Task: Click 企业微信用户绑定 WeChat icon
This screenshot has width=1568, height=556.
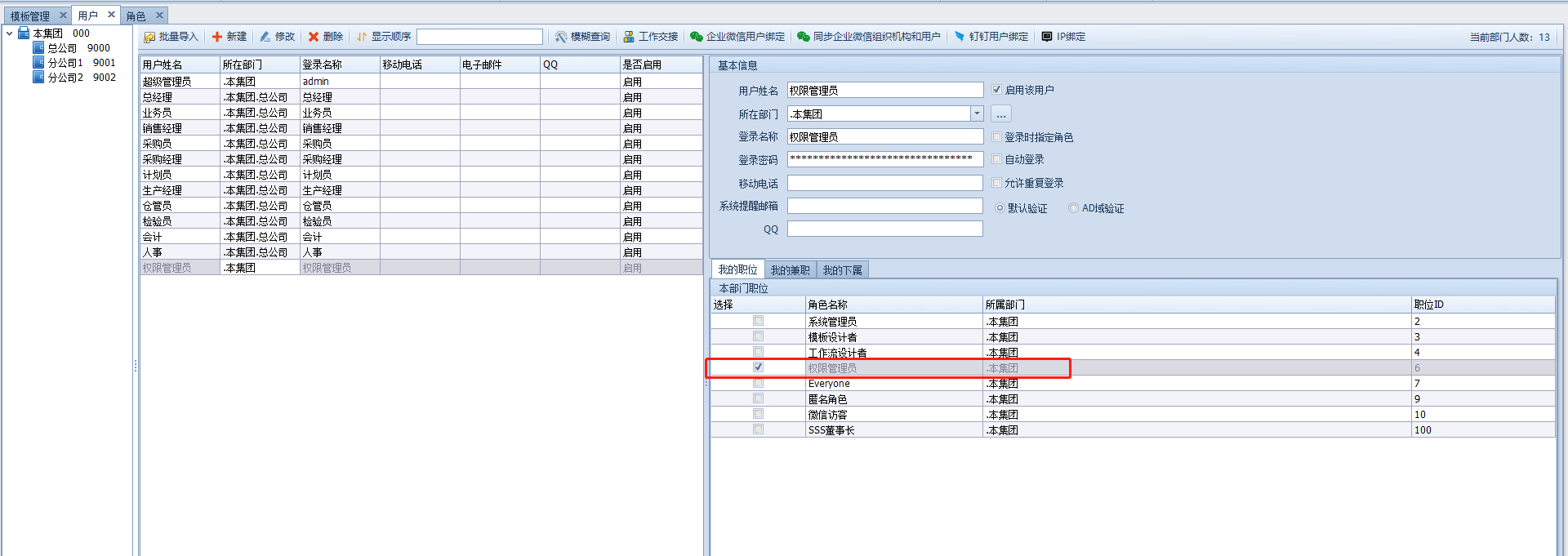Action: (697, 37)
